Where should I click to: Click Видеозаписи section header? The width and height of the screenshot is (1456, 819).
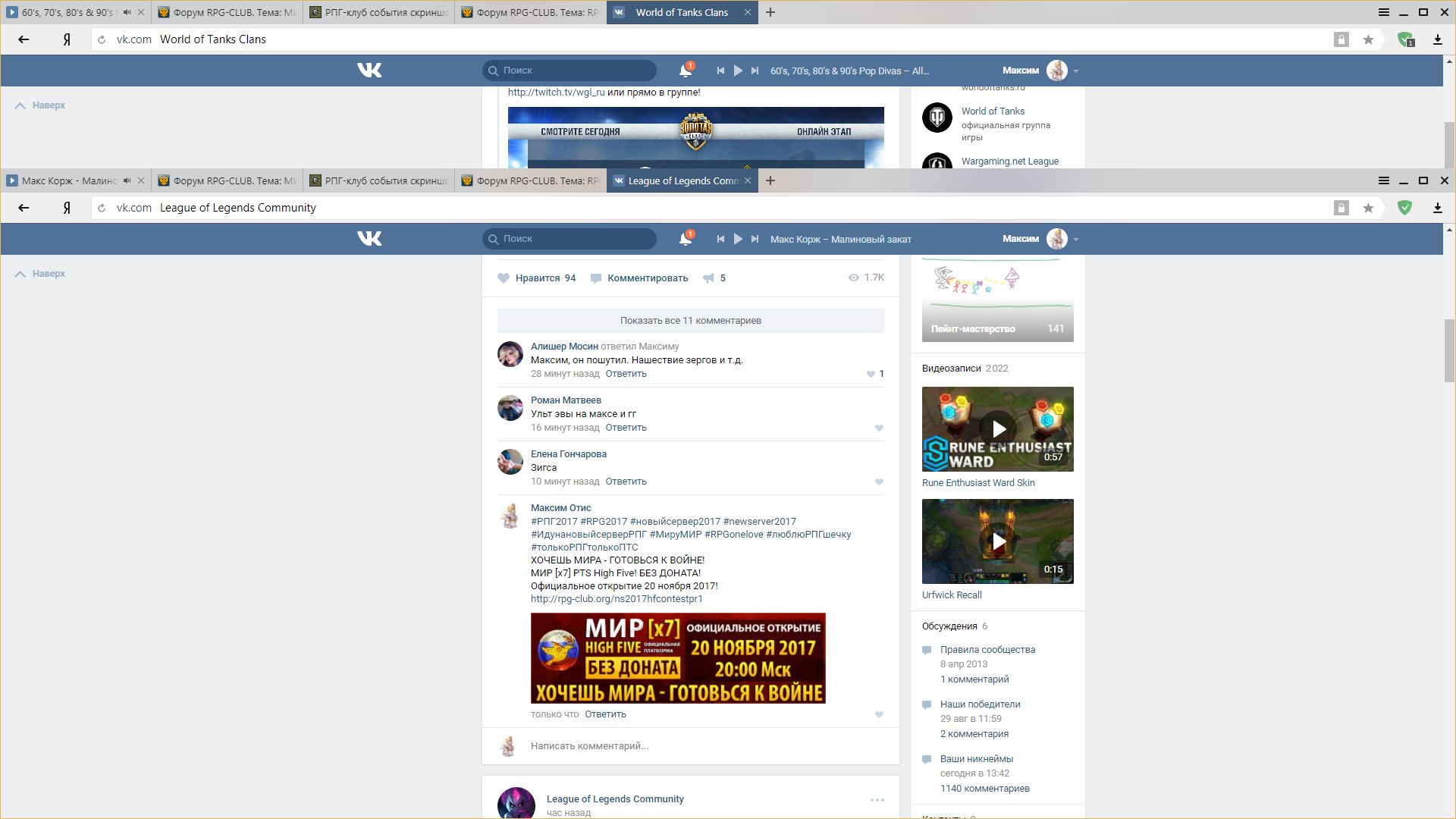(x=952, y=369)
